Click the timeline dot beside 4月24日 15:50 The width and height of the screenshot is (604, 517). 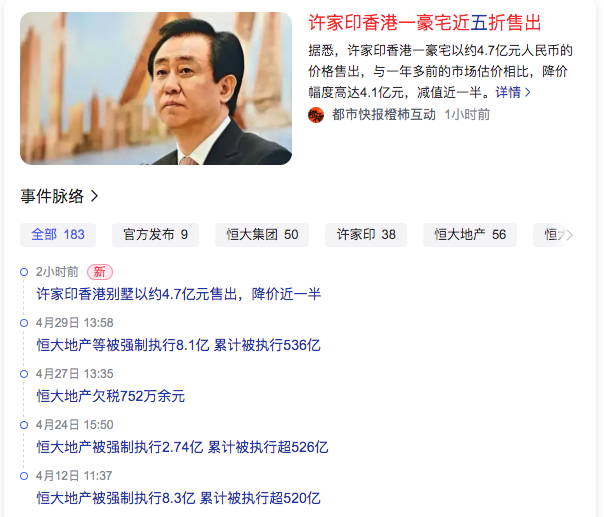pyautogui.click(x=24, y=425)
